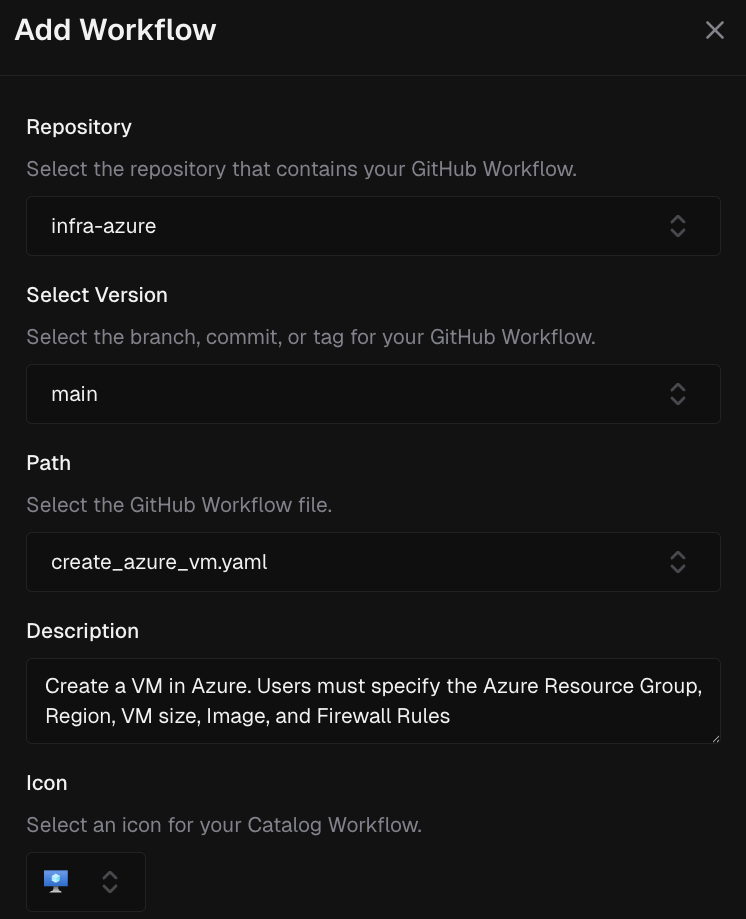Image resolution: width=746 pixels, height=919 pixels.
Task: Click the Add Workflow dialog title
Action: (x=115, y=30)
